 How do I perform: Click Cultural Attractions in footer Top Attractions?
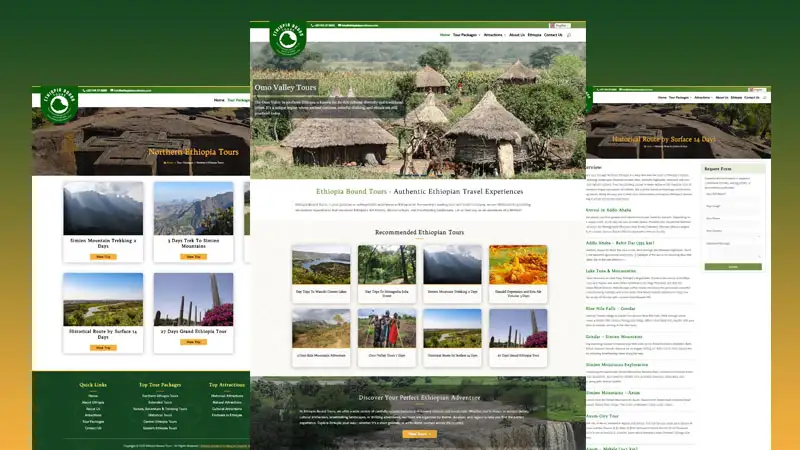(x=227, y=409)
